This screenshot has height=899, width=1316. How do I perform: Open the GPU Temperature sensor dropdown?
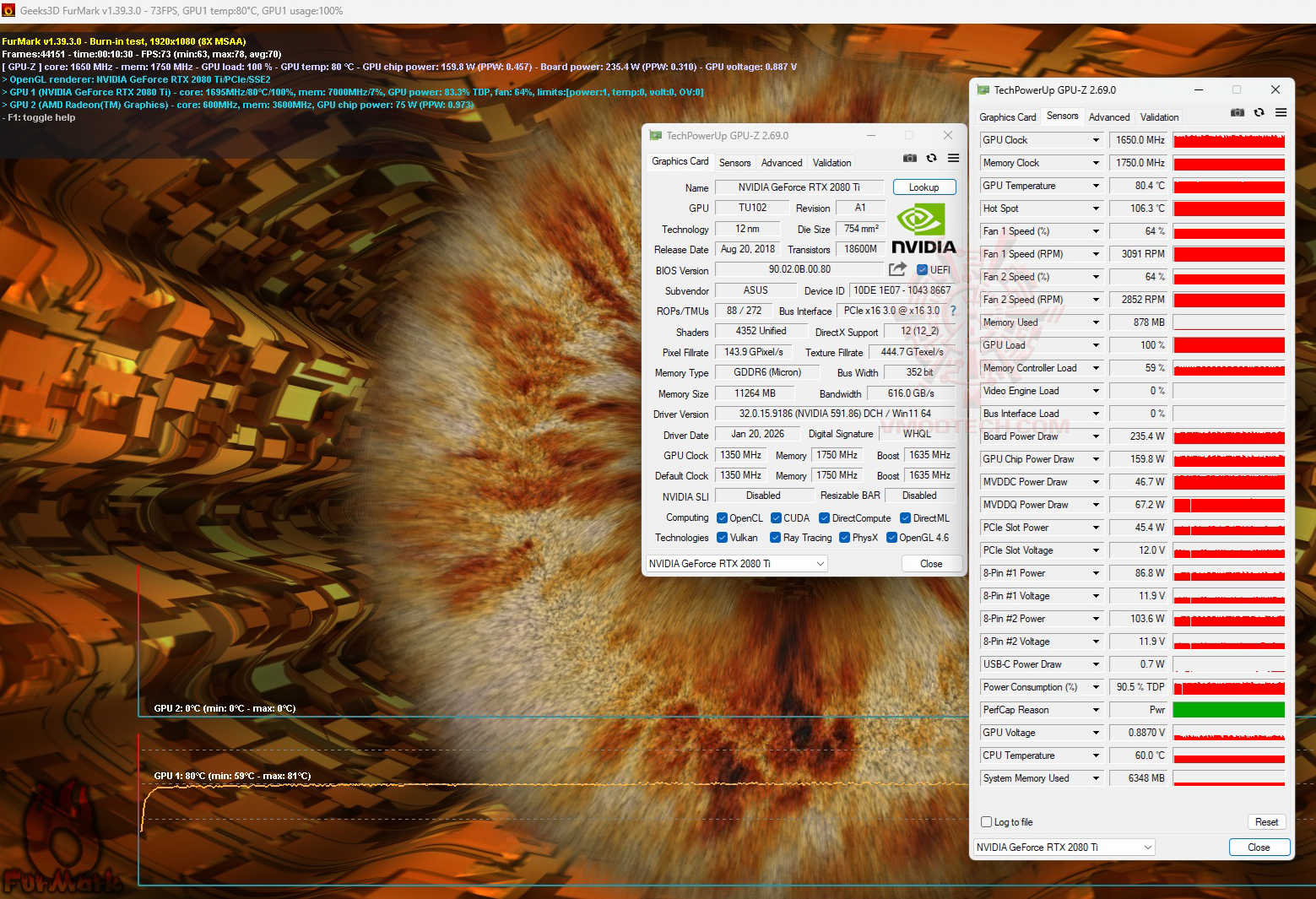(1096, 186)
